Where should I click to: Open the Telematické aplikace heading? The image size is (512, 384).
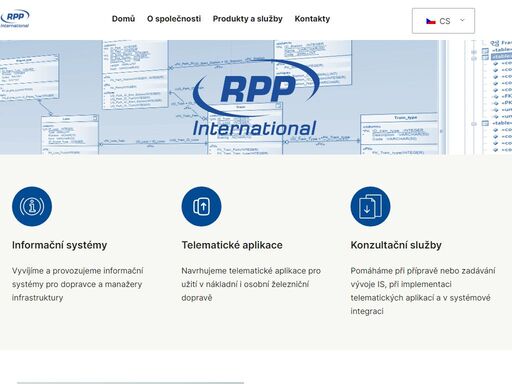coord(232,245)
